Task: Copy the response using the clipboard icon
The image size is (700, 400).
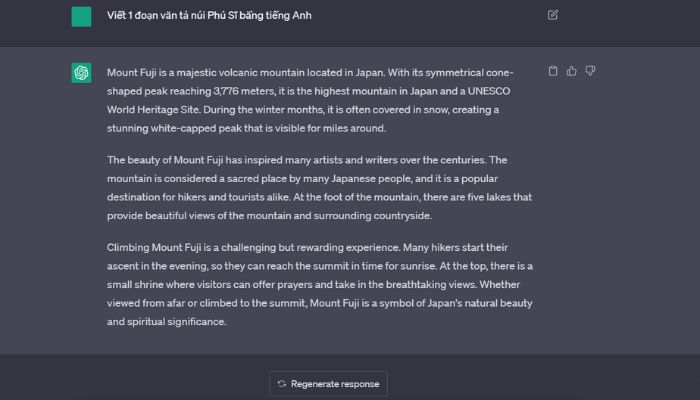Action: [x=553, y=71]
